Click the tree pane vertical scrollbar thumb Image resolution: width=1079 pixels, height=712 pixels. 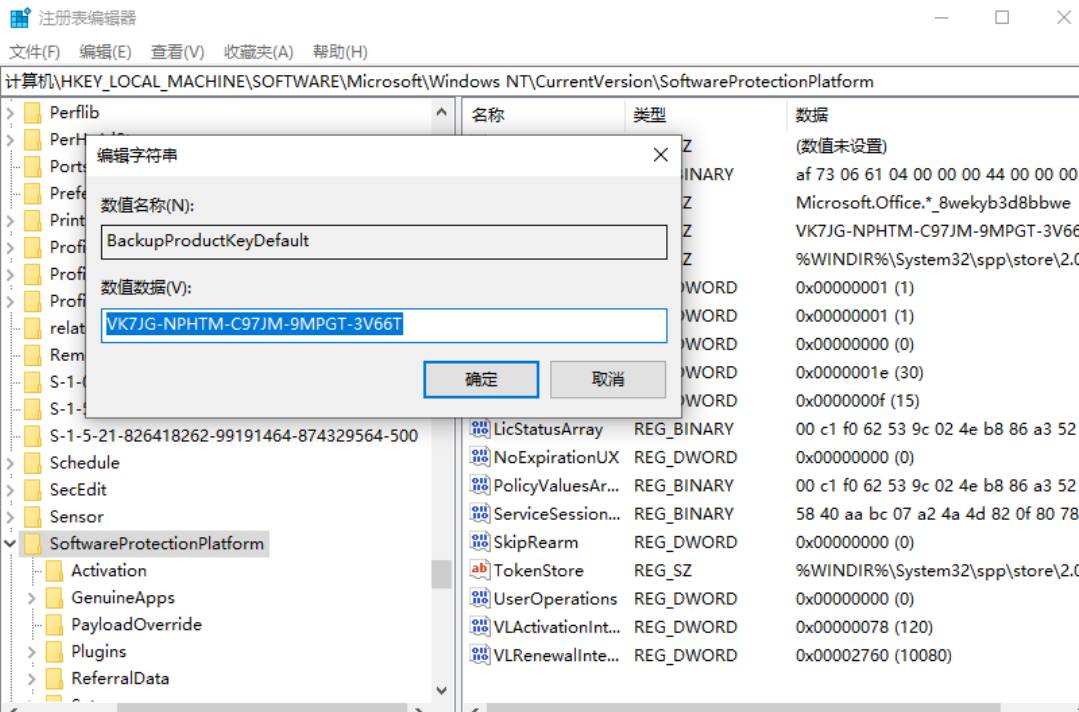[442, 574]
